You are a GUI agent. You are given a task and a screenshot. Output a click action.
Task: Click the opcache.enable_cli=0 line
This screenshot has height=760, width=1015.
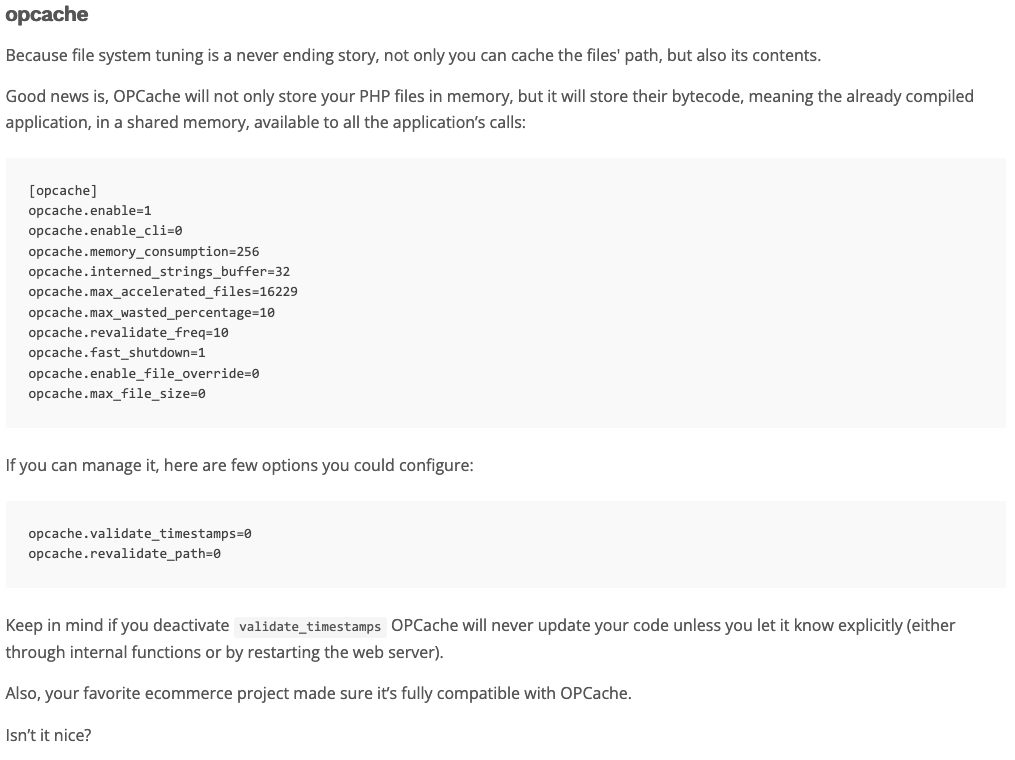(105, 231)
